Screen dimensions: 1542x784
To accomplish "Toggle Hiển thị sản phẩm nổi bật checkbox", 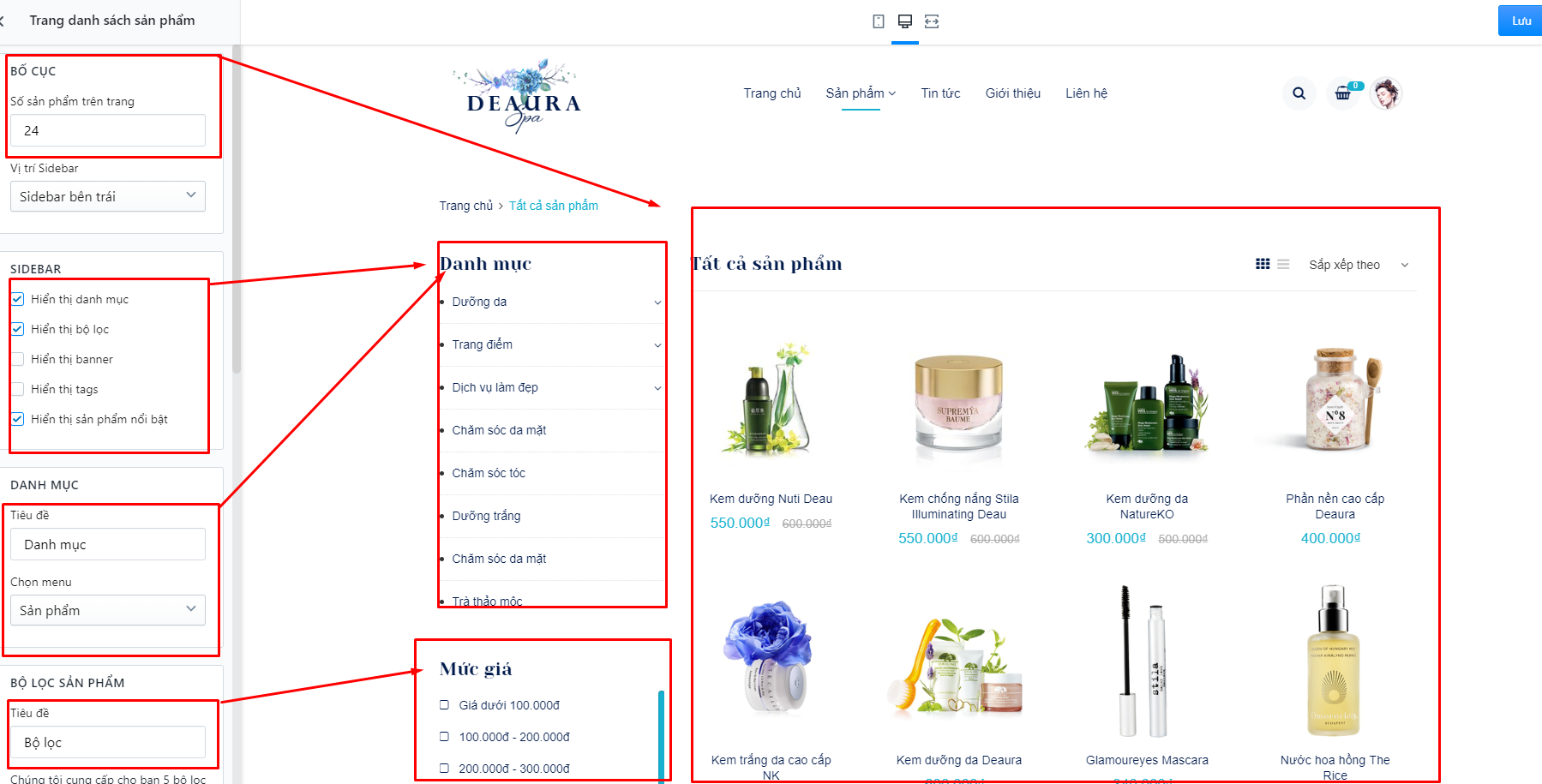I will (18, 419).
